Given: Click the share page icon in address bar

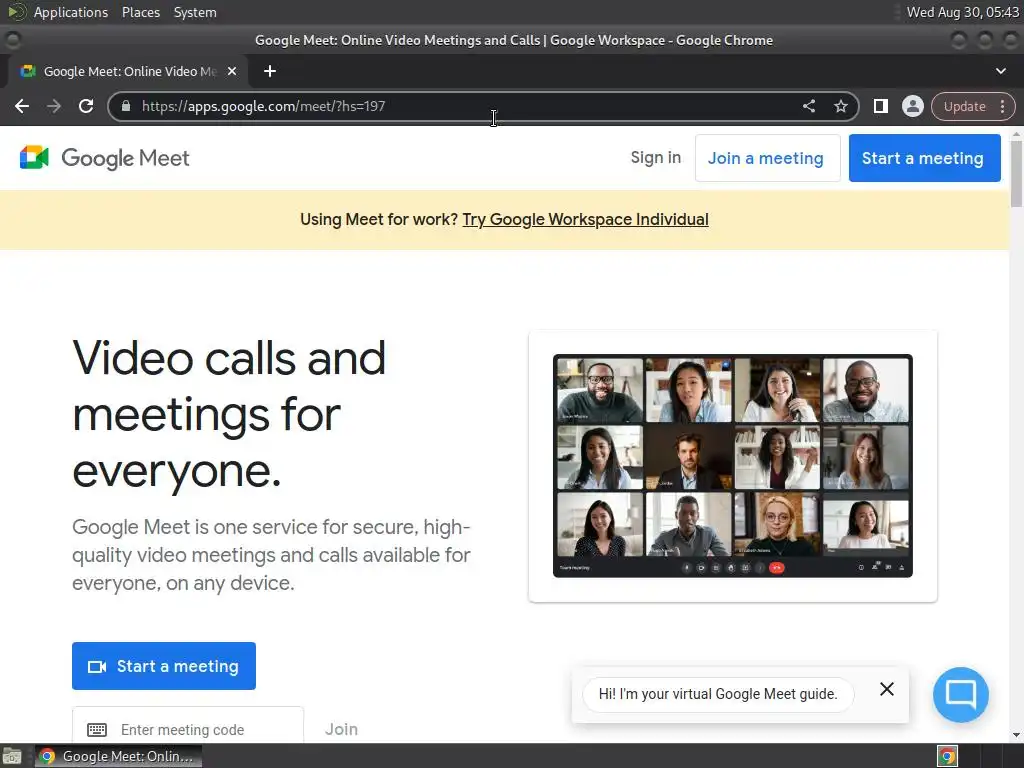Looking at the screenshot, I should click(808, 106).
